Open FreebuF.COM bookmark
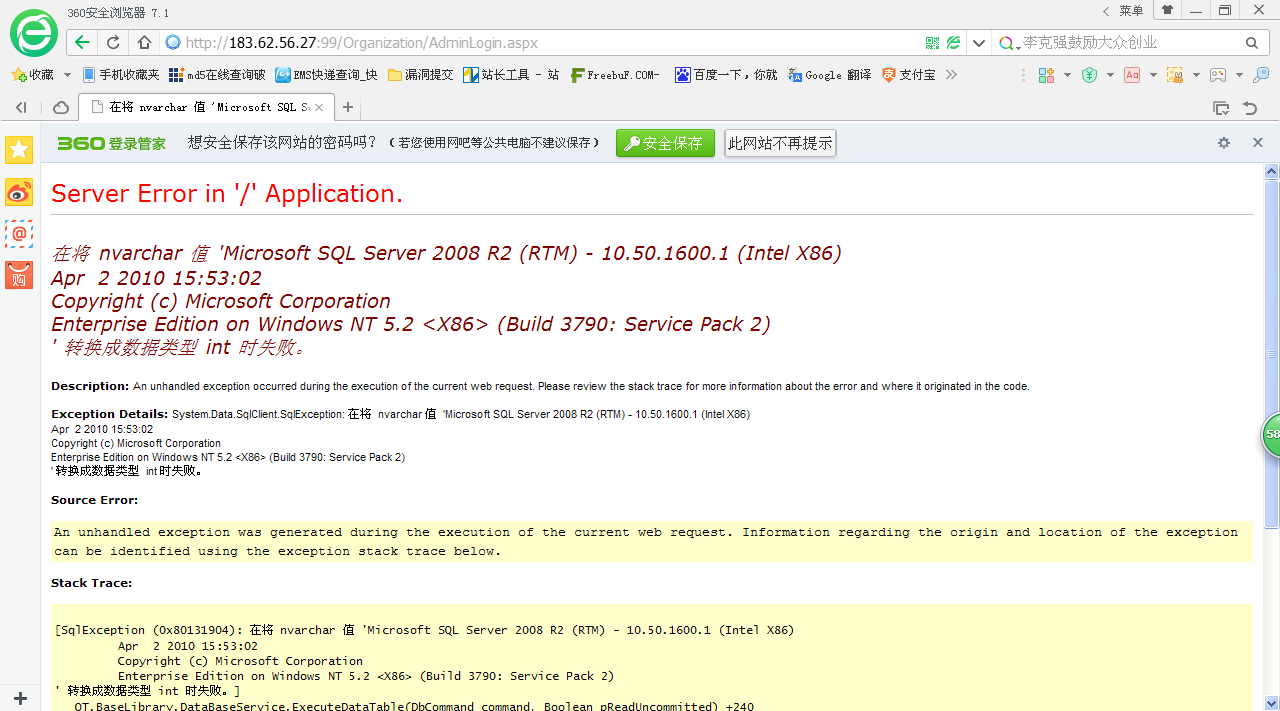Screen dimensions: 1280x711 tap(616, 75)
